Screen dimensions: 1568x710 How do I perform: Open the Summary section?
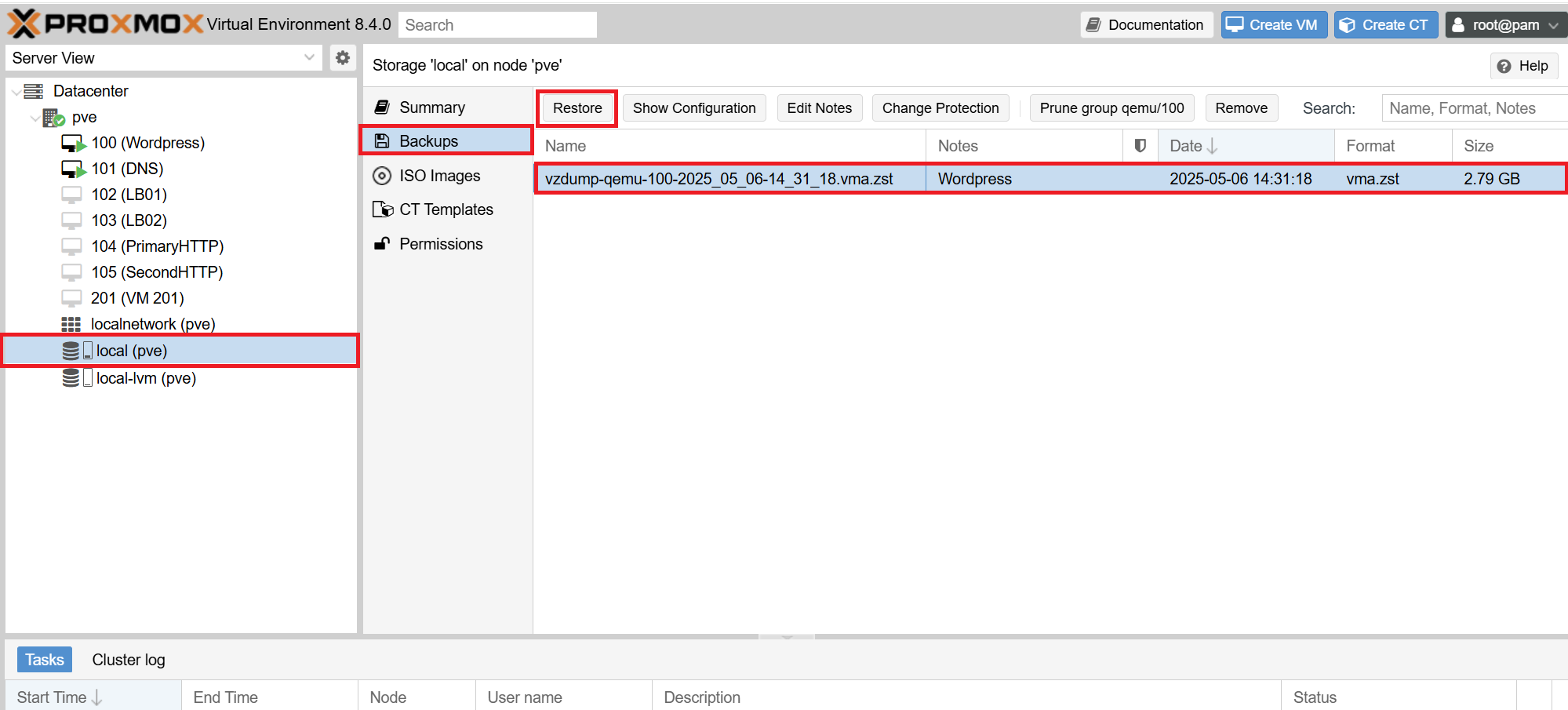(x=431, y=107)
